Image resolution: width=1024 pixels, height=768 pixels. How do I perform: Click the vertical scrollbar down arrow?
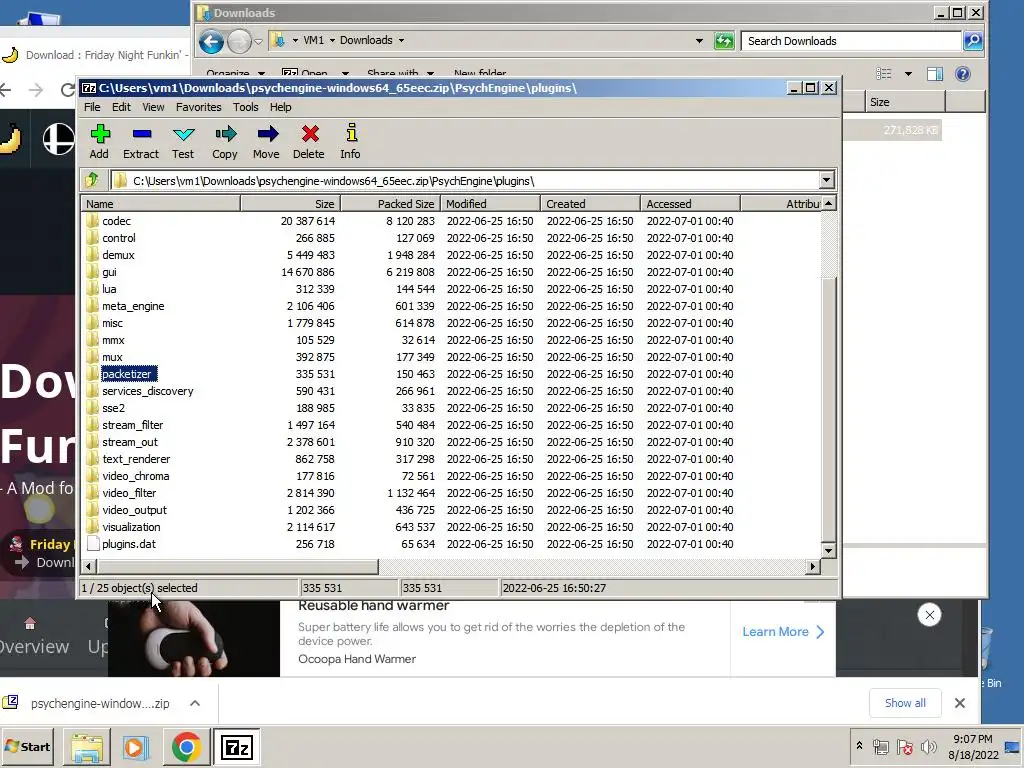[828, 551]
